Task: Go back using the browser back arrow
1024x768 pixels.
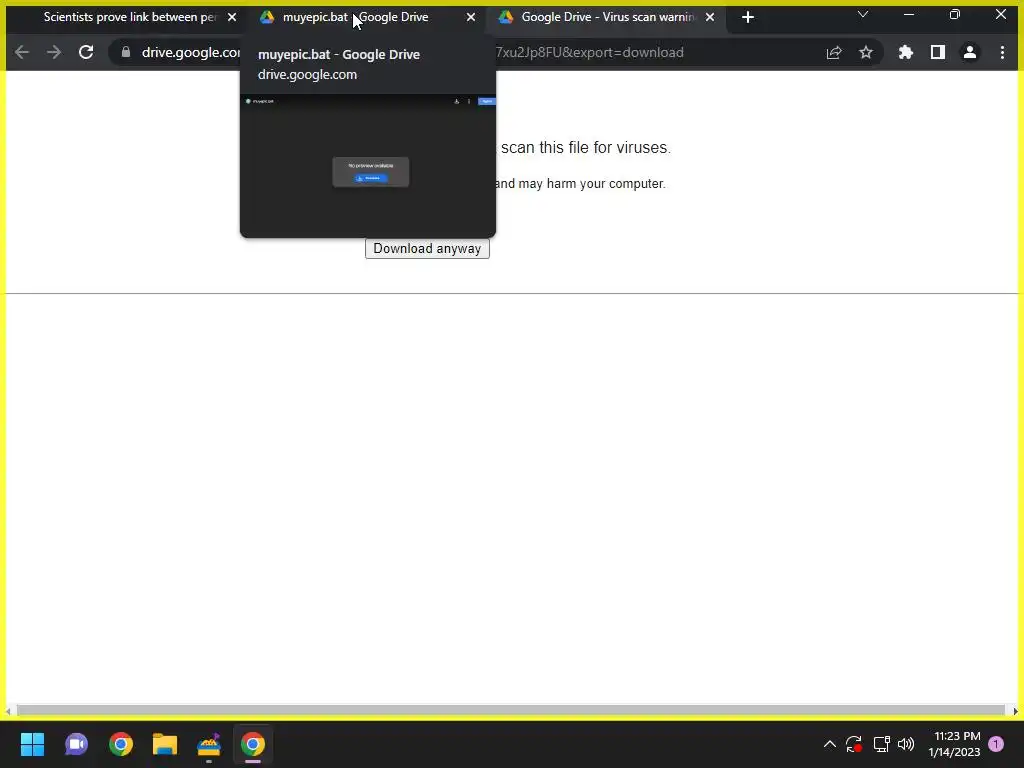Action: 22,52
